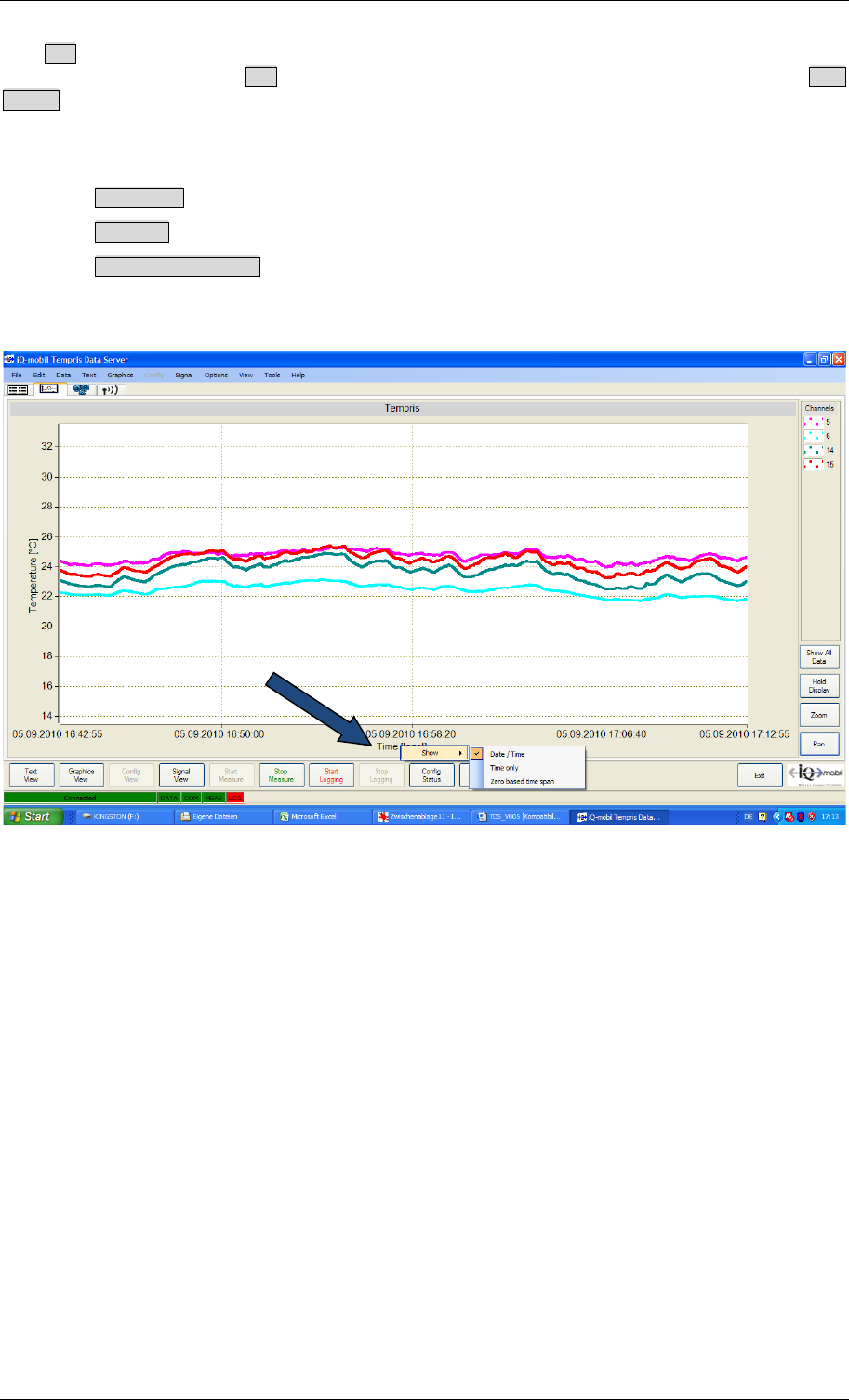The image size is (849, 1400).
Task: Click the DE language indicator in tray
Action: (x=749, y=816)
